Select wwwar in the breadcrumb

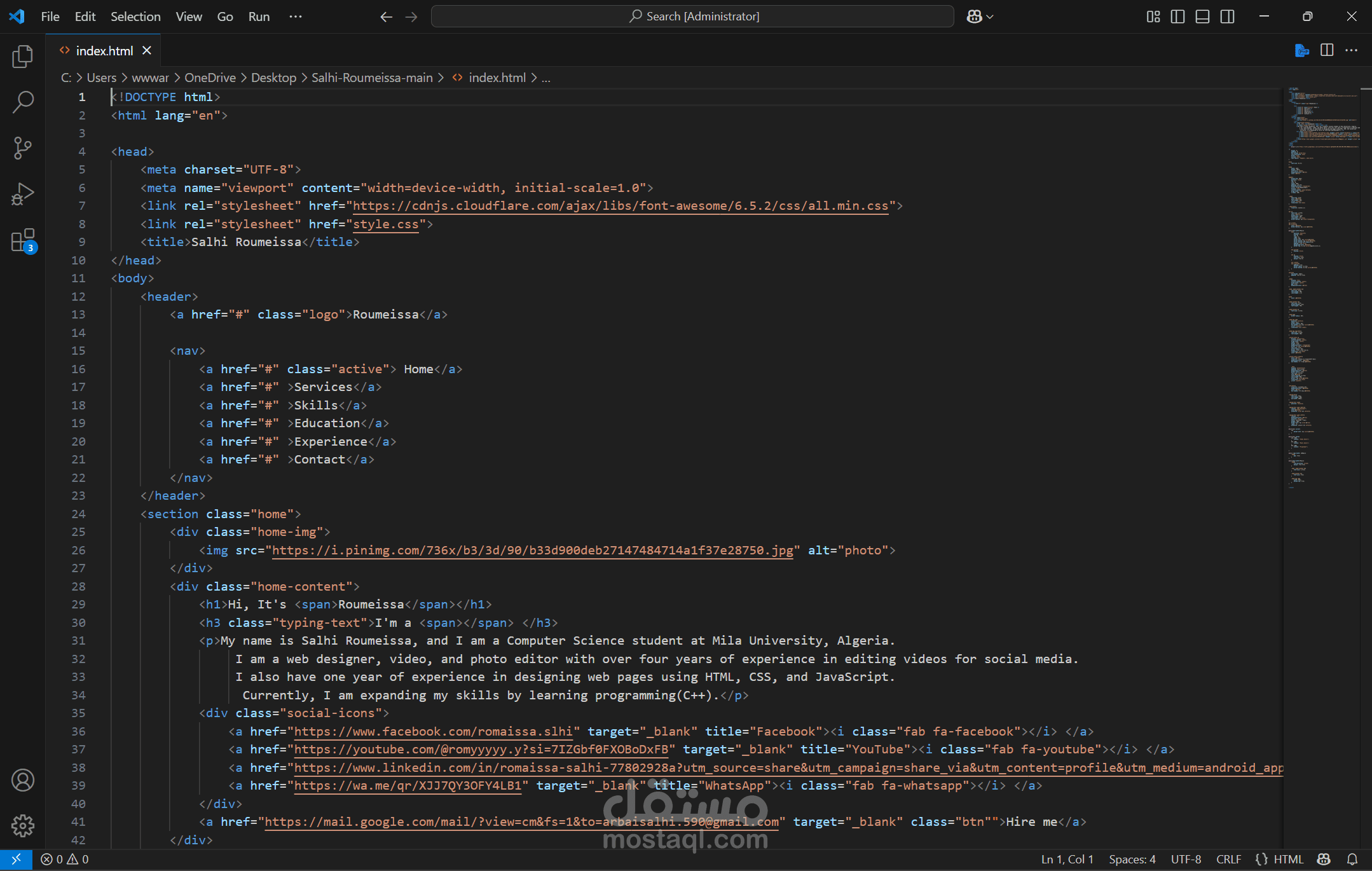pyautogui.click(x=151, y=78)
